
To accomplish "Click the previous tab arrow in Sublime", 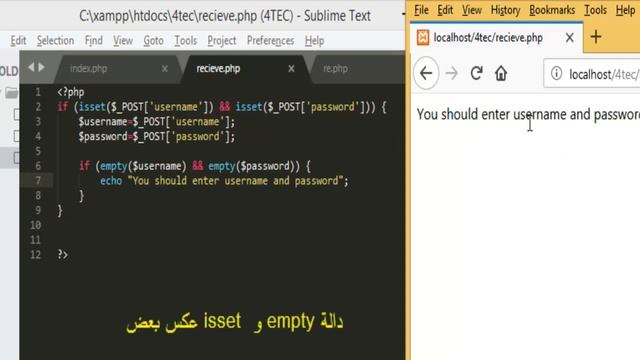I will click(x=31, y=67).
